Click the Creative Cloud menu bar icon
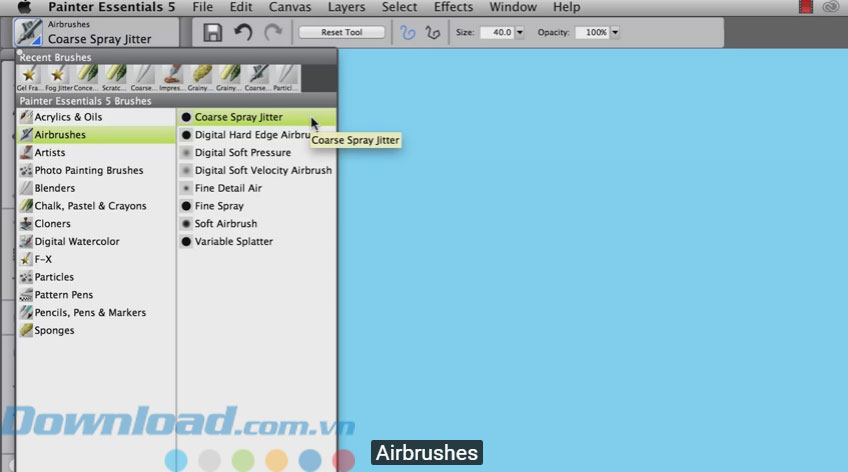Image resolution: width=848 pixels, height=472 pixels. [x=831, y=7]
